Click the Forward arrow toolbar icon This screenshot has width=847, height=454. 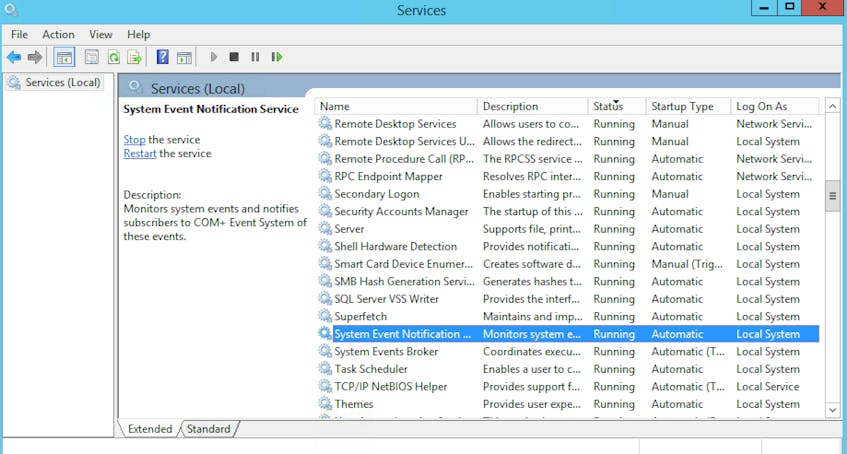click(35, 57)
